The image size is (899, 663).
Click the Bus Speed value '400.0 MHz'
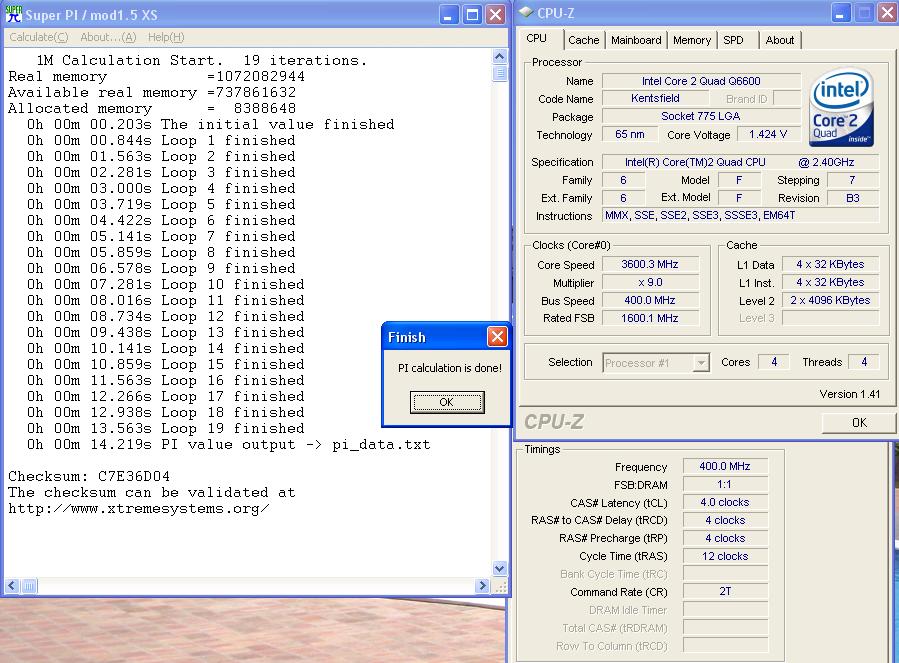650,300
